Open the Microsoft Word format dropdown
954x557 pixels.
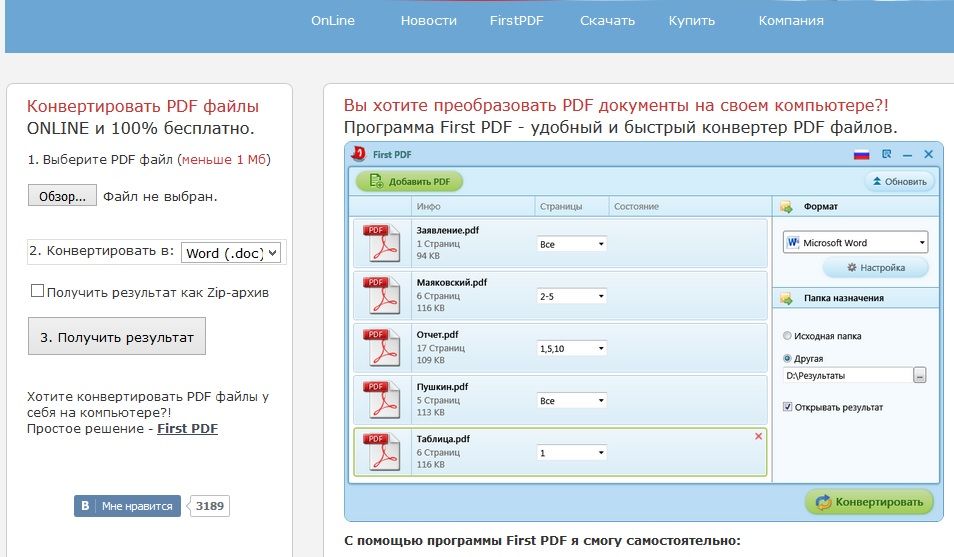coord(855,242)
